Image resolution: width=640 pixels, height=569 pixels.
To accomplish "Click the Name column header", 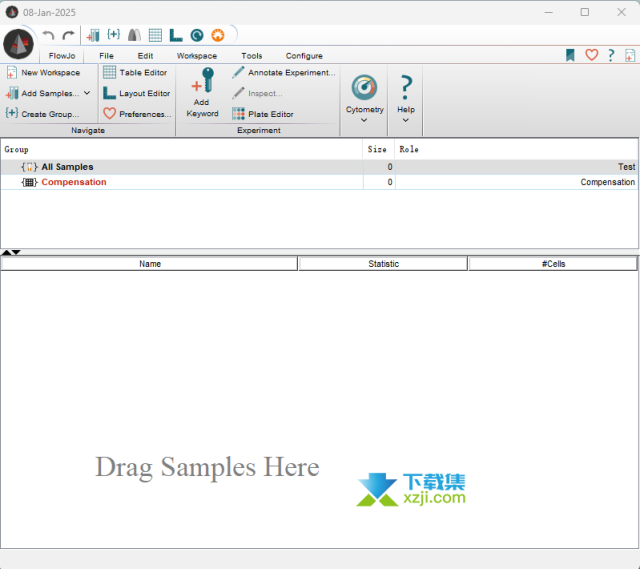I will coord(149,264).
